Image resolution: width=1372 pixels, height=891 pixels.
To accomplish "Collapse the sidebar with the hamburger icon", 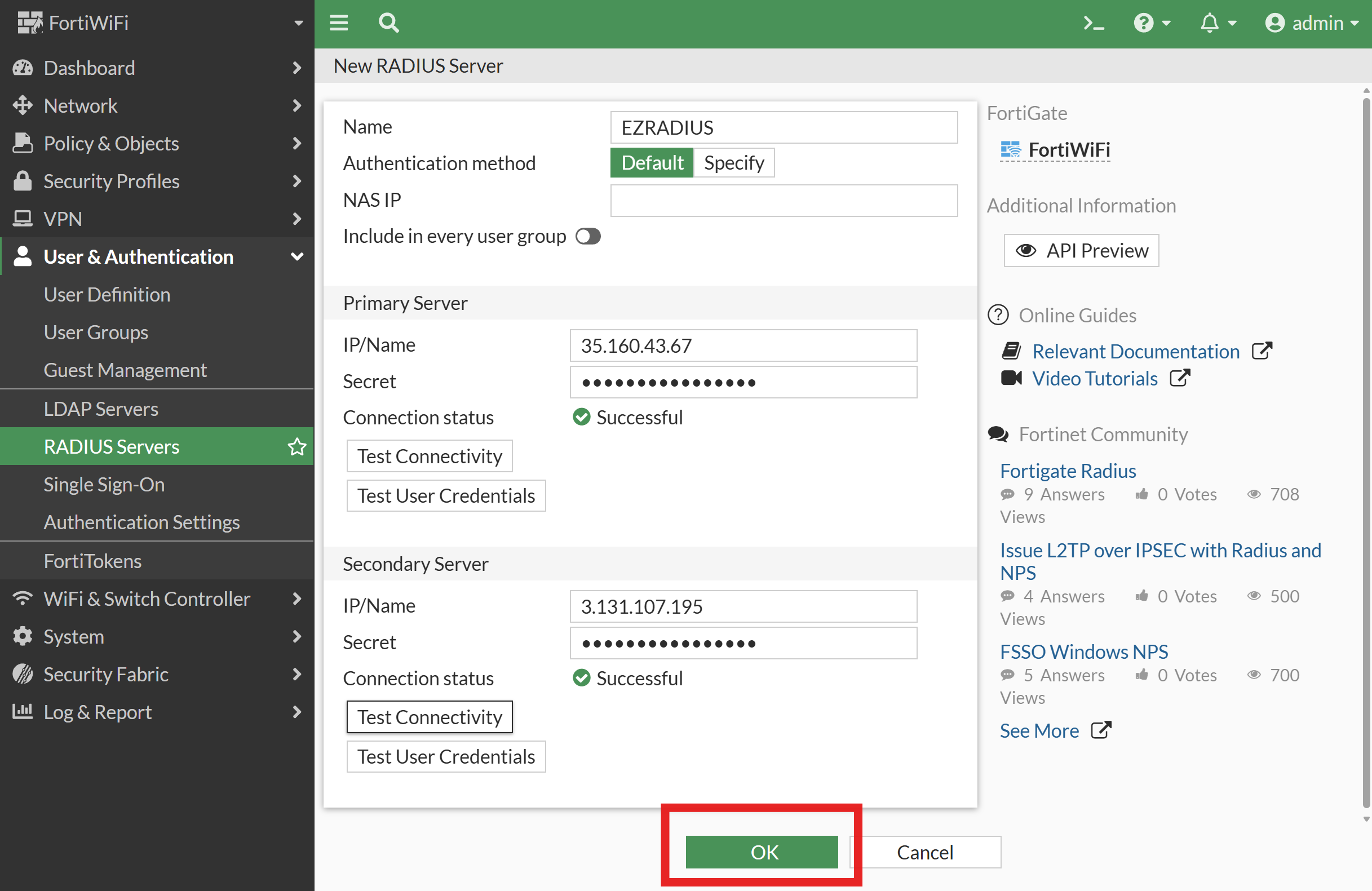I will (339, 23).
